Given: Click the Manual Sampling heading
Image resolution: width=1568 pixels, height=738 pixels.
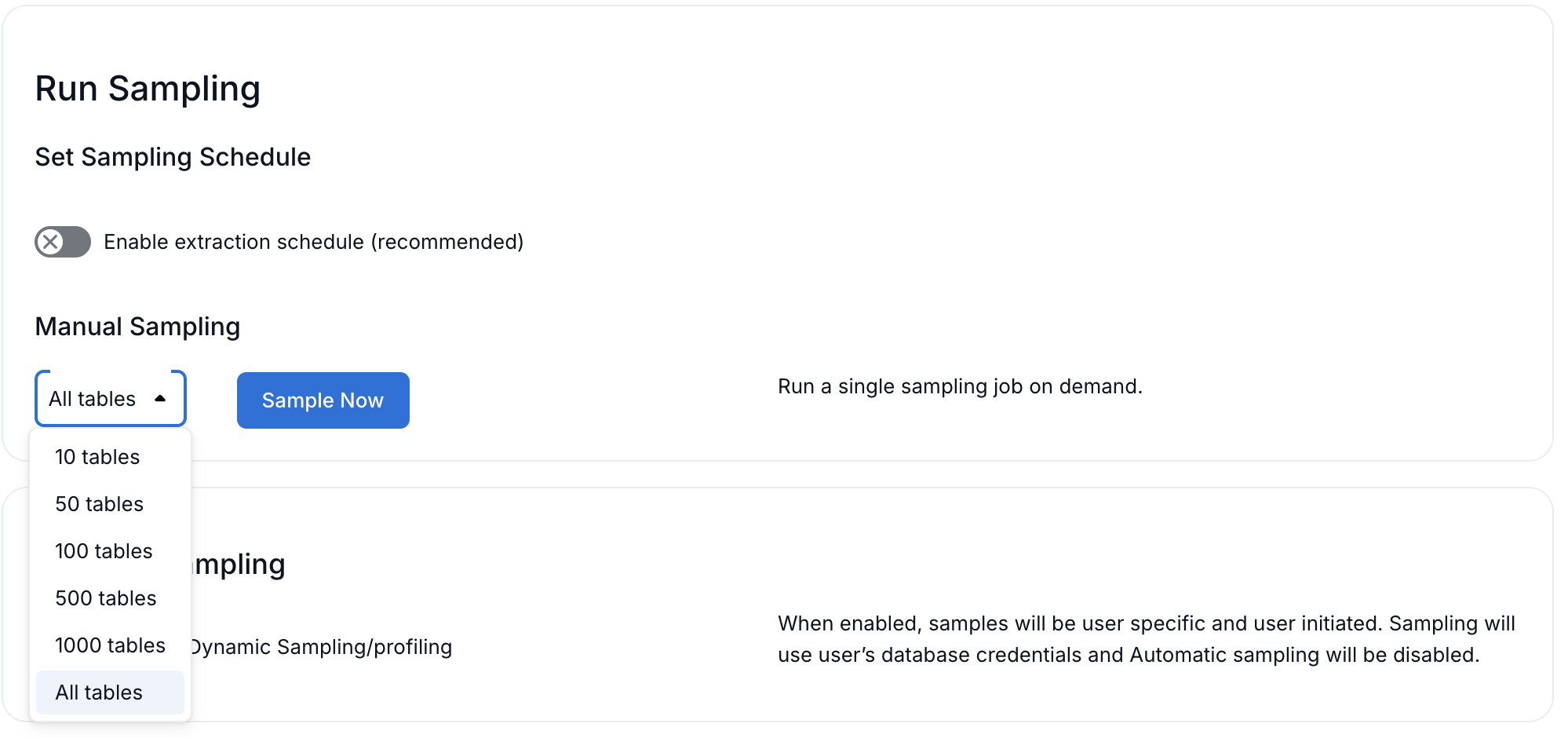Looking at the screenshot, I should 137,327.
